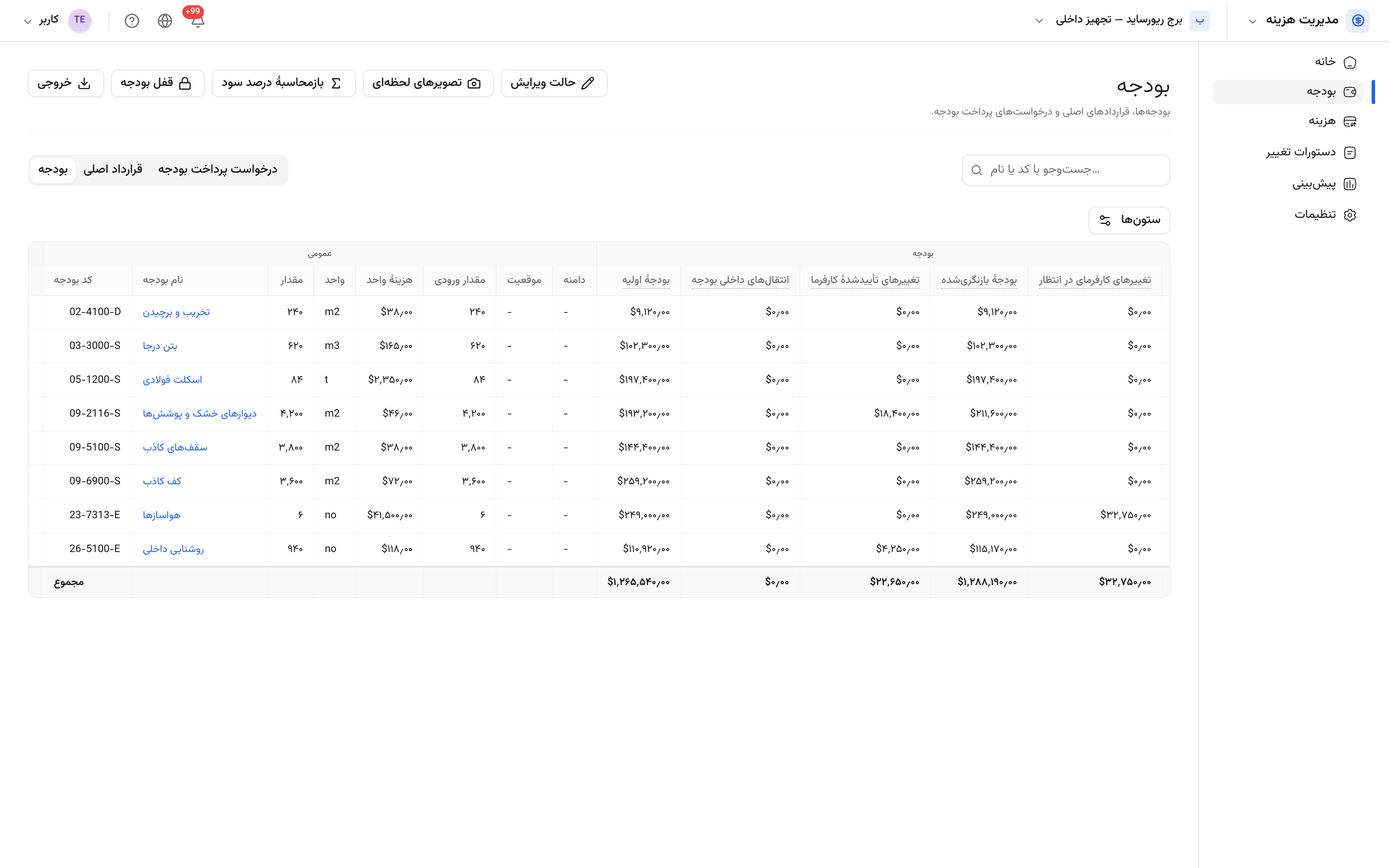The height and width of the screenshot is (868, 1389).
Task: Expand the مدیریت هزینه app dropdown
Action: 1252,21
